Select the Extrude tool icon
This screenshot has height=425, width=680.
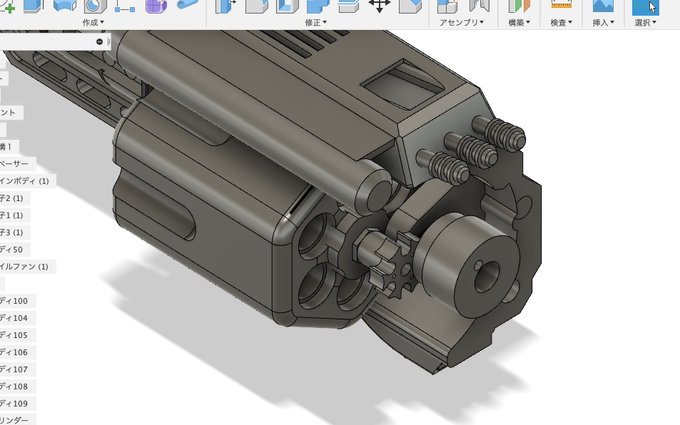point(33,6)
